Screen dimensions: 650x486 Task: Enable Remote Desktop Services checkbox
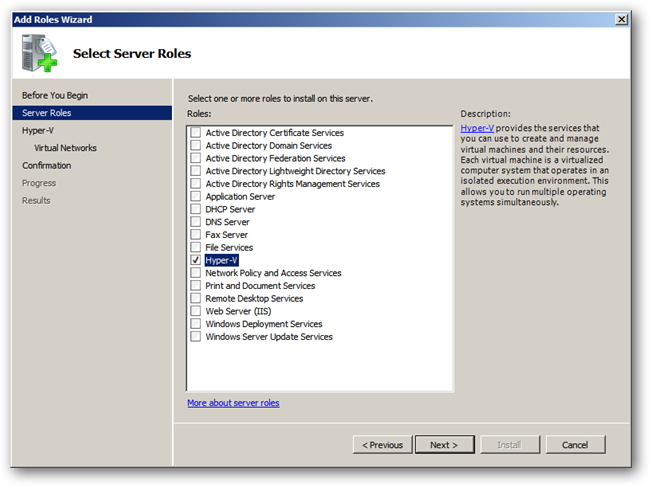(x=195, y=299)
